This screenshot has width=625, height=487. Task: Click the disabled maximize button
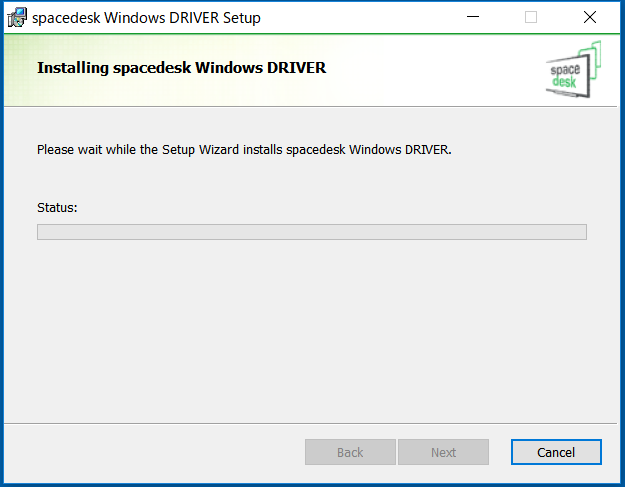531,17
